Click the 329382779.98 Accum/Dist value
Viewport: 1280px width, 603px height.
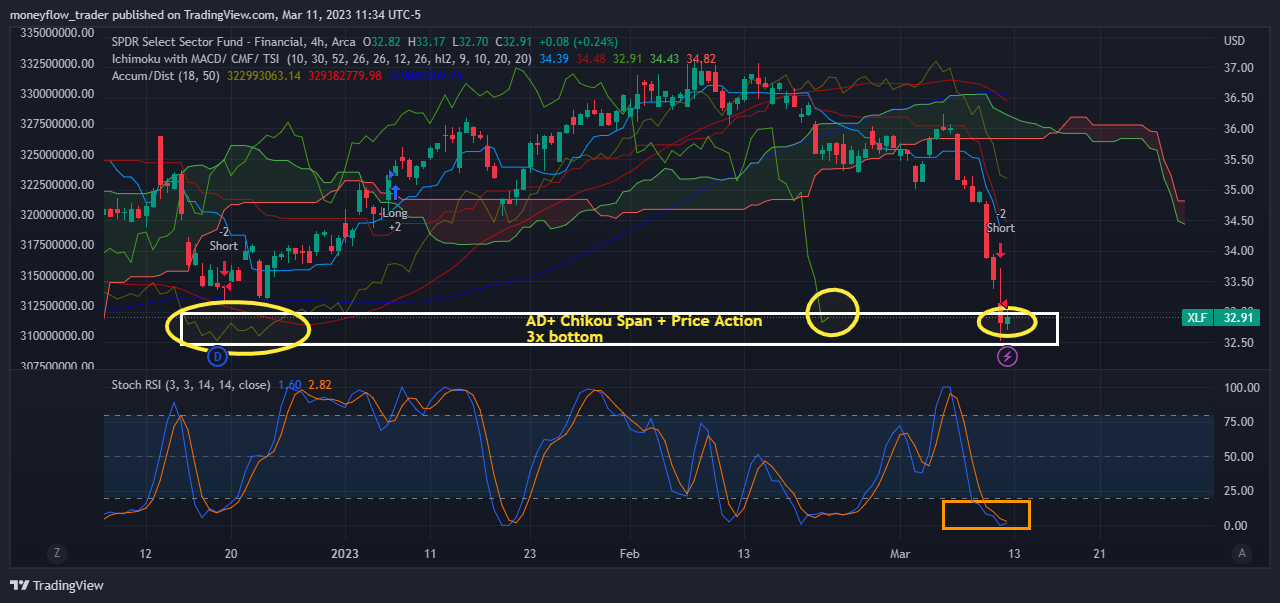click(345, 75)
